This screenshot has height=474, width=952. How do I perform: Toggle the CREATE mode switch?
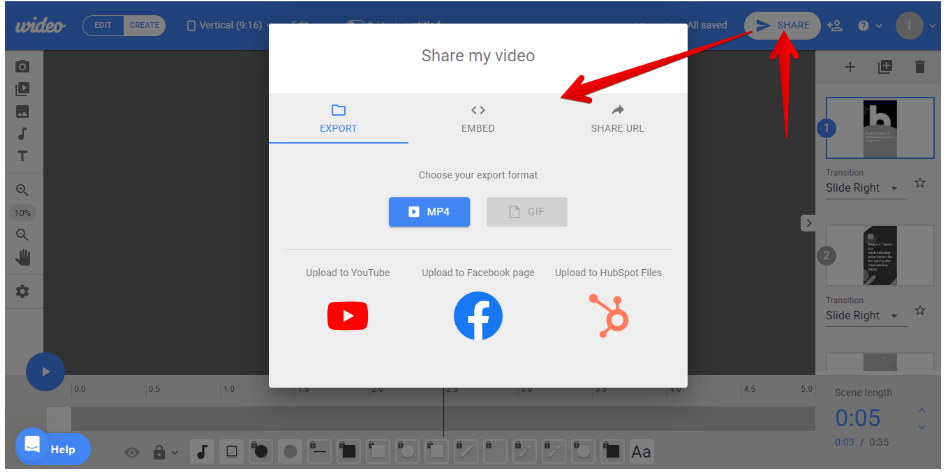(144, 25)
